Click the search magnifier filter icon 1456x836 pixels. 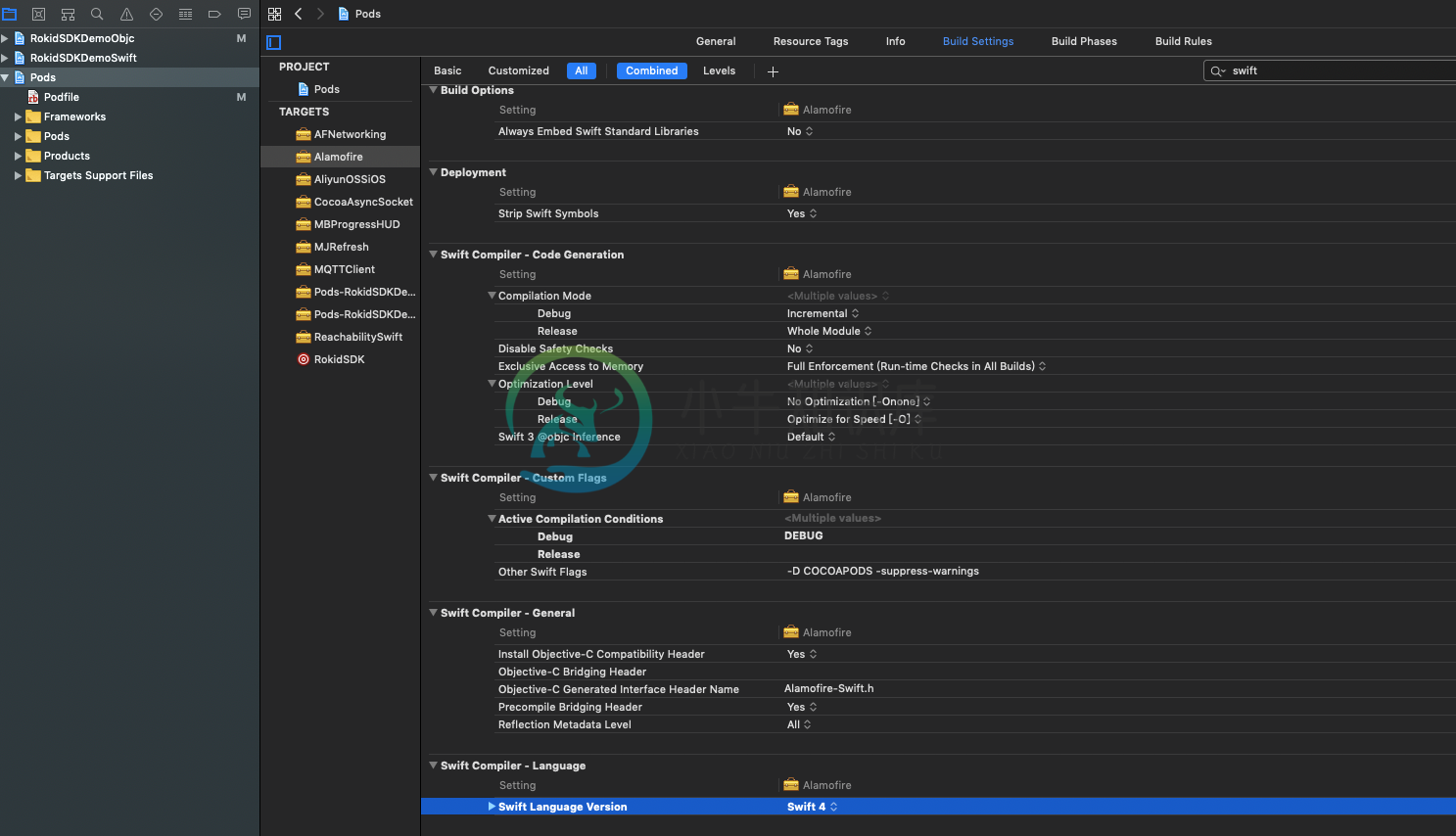point(1218,70)
